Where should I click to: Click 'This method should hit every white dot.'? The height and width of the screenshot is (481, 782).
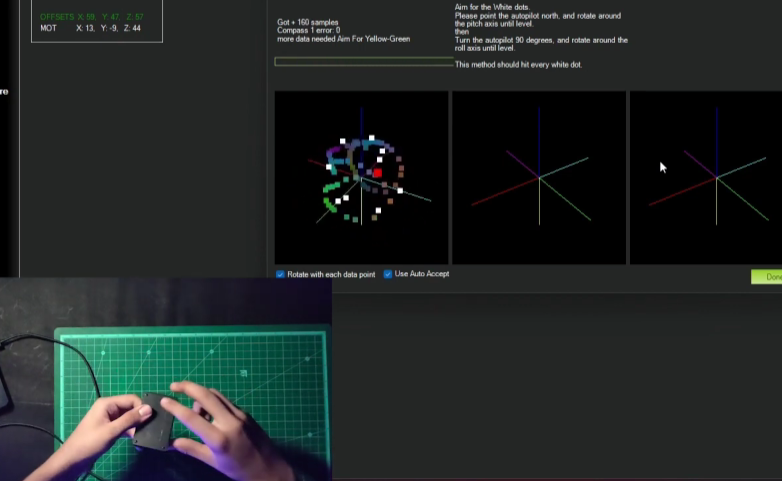(518, 64)
